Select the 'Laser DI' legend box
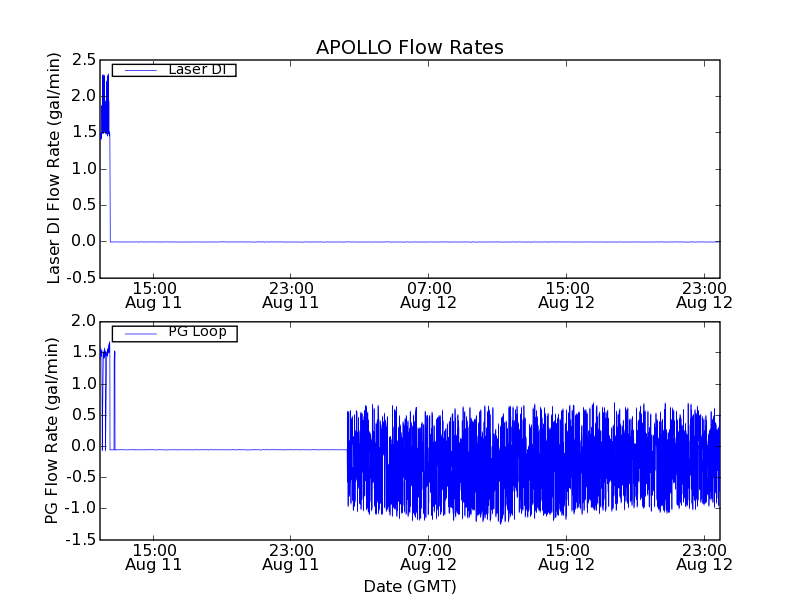Screen dimensions: 800x600 click(174, 70)
